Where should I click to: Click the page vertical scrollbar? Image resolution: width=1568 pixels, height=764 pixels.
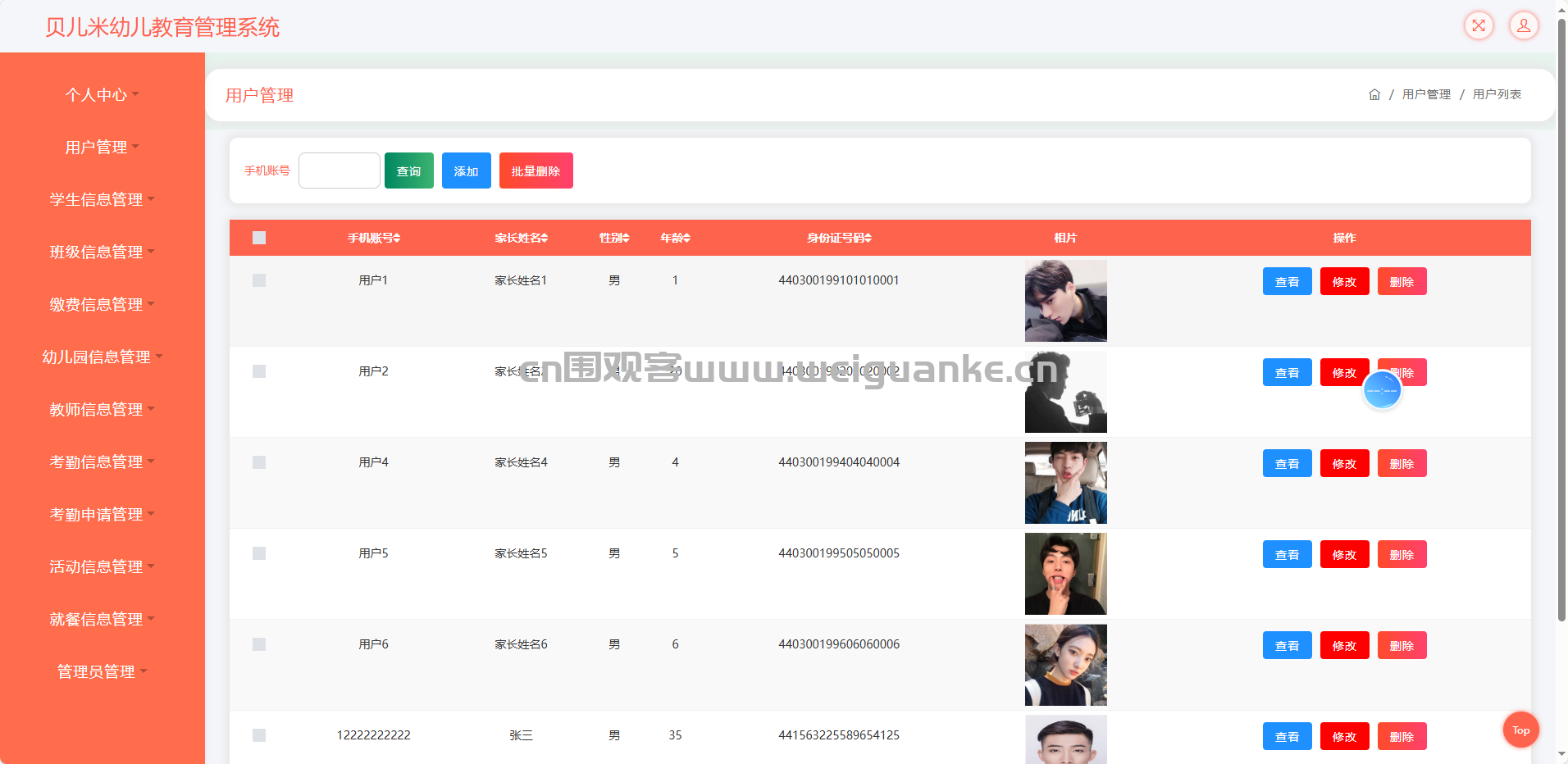[1561, 328]
